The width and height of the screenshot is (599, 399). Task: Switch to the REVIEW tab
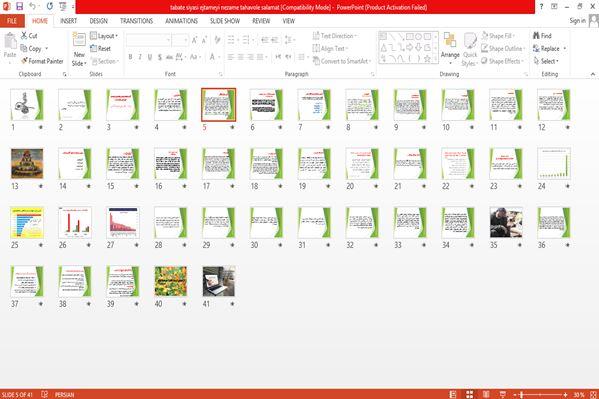pos(261,21)
